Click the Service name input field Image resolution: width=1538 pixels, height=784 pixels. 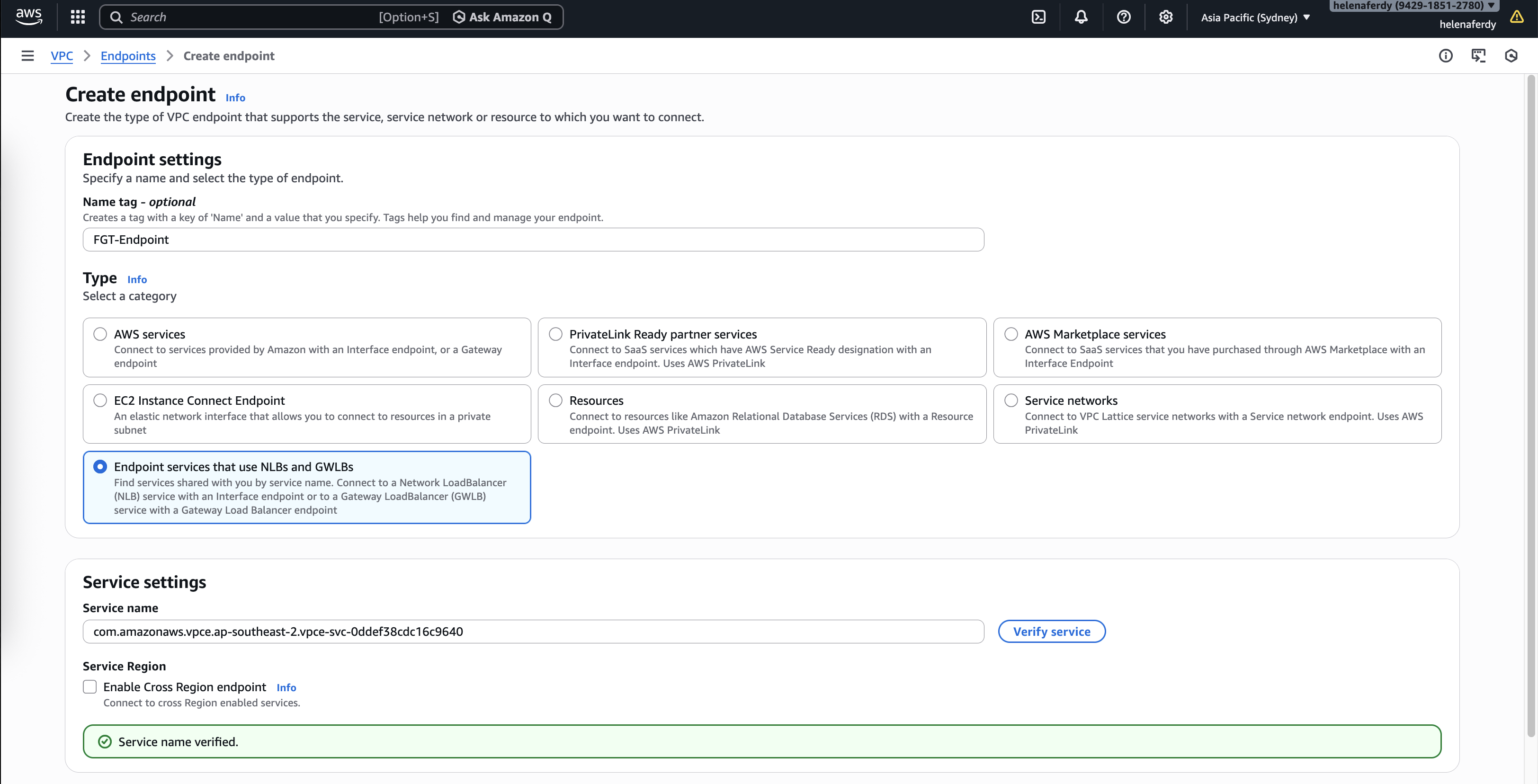pyautogui.click(x=533, y=632)
